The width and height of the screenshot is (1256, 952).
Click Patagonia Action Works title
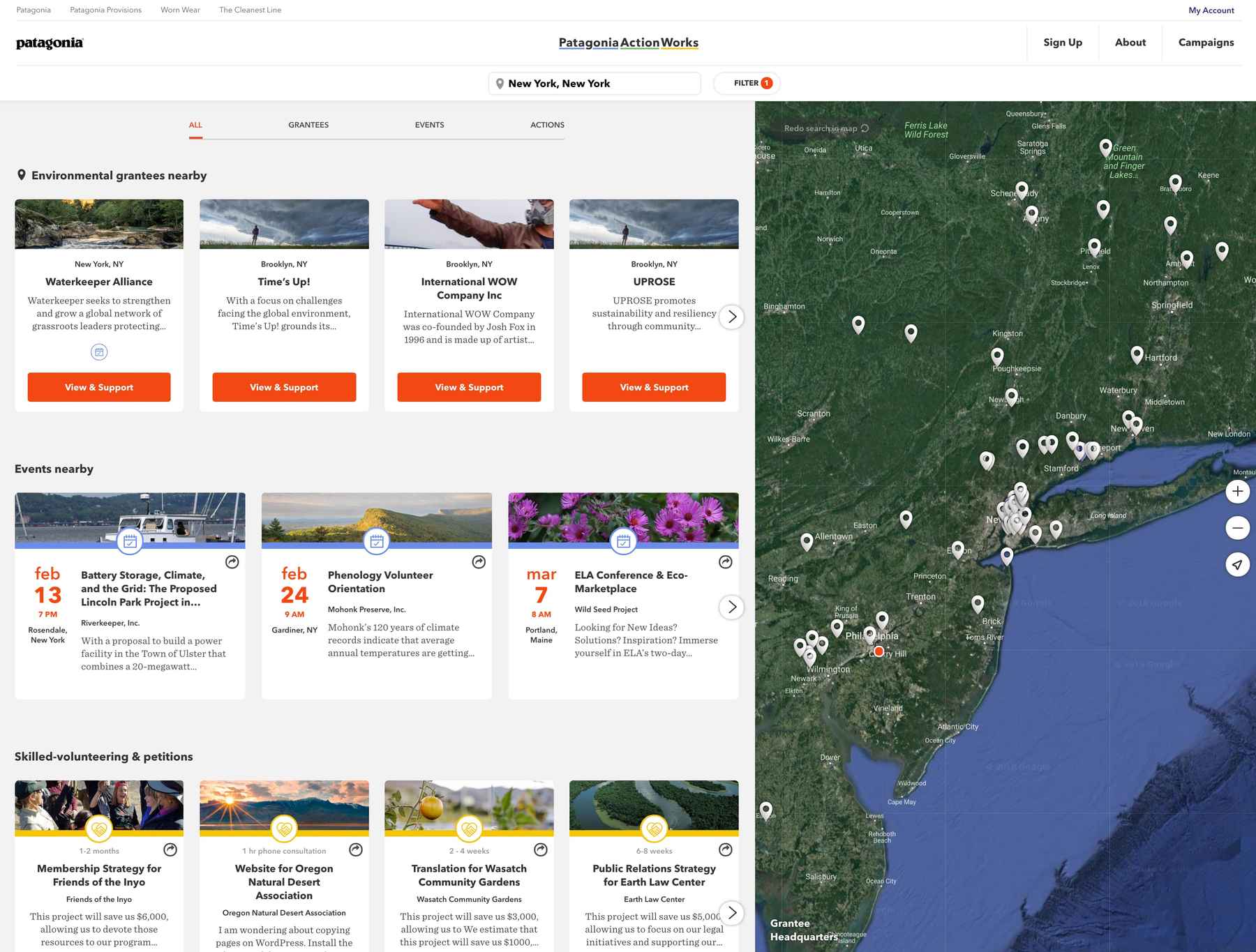point(629,43)
